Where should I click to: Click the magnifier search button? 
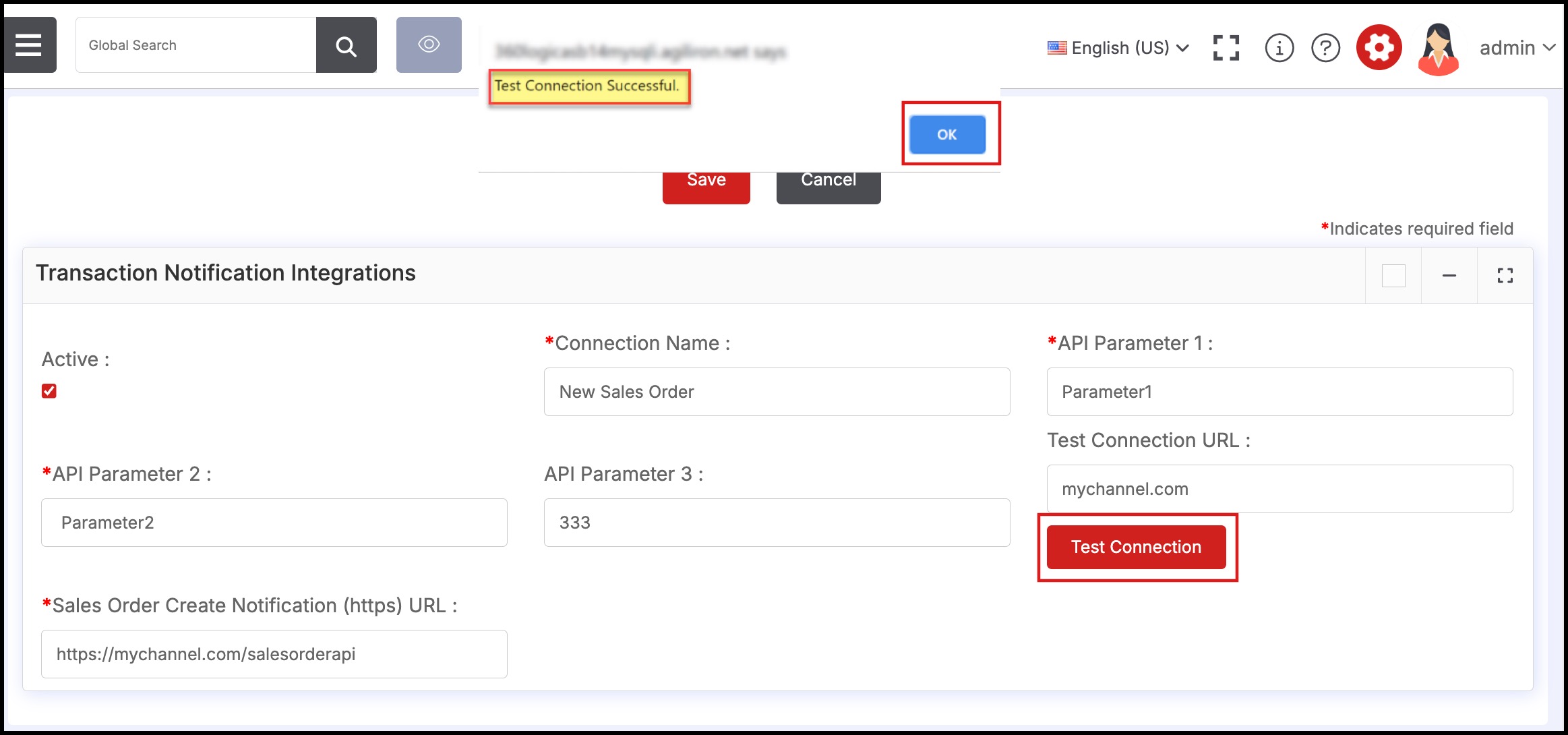(x=346, y=45)
